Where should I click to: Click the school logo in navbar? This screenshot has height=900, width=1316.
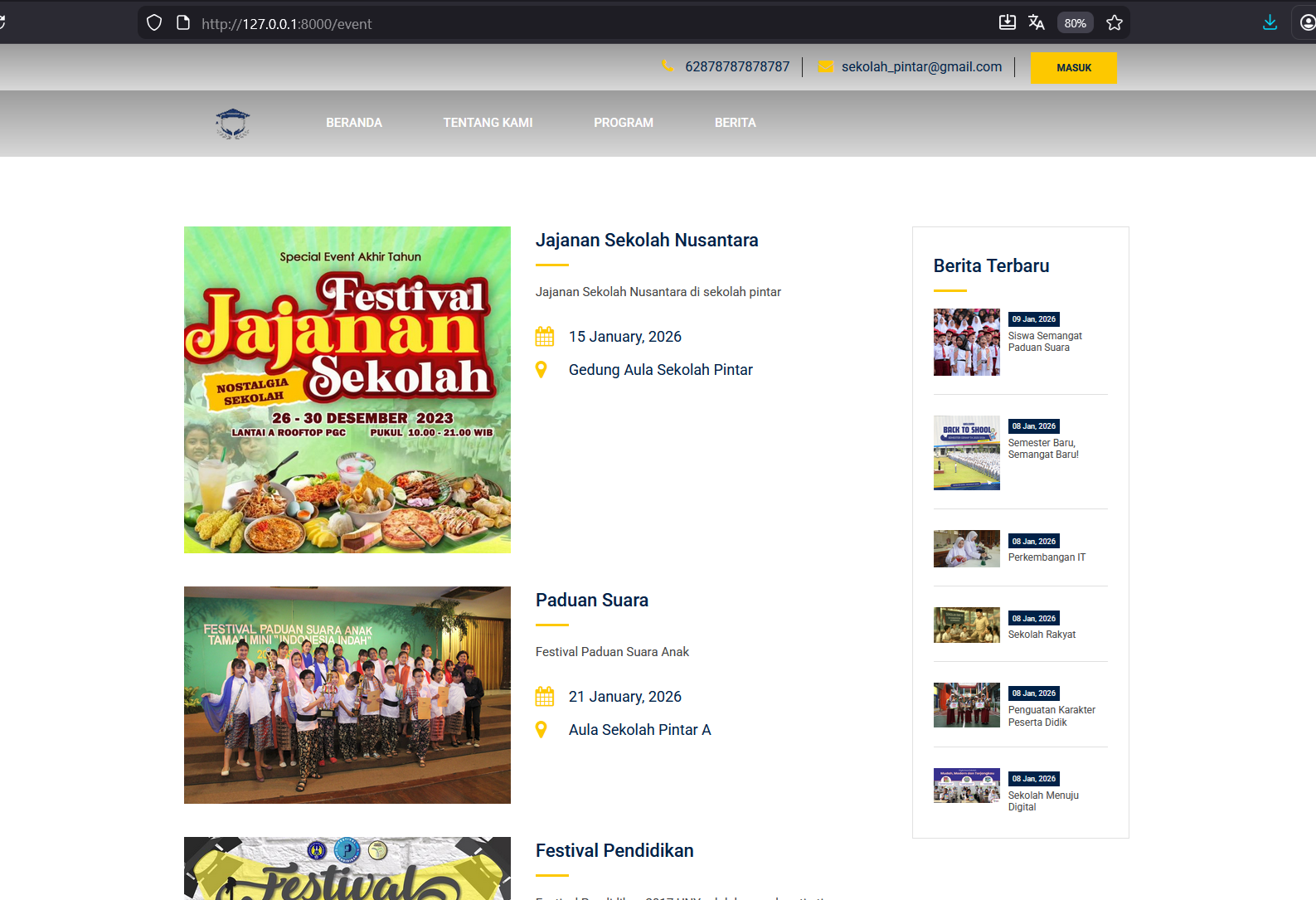[233, 124]
